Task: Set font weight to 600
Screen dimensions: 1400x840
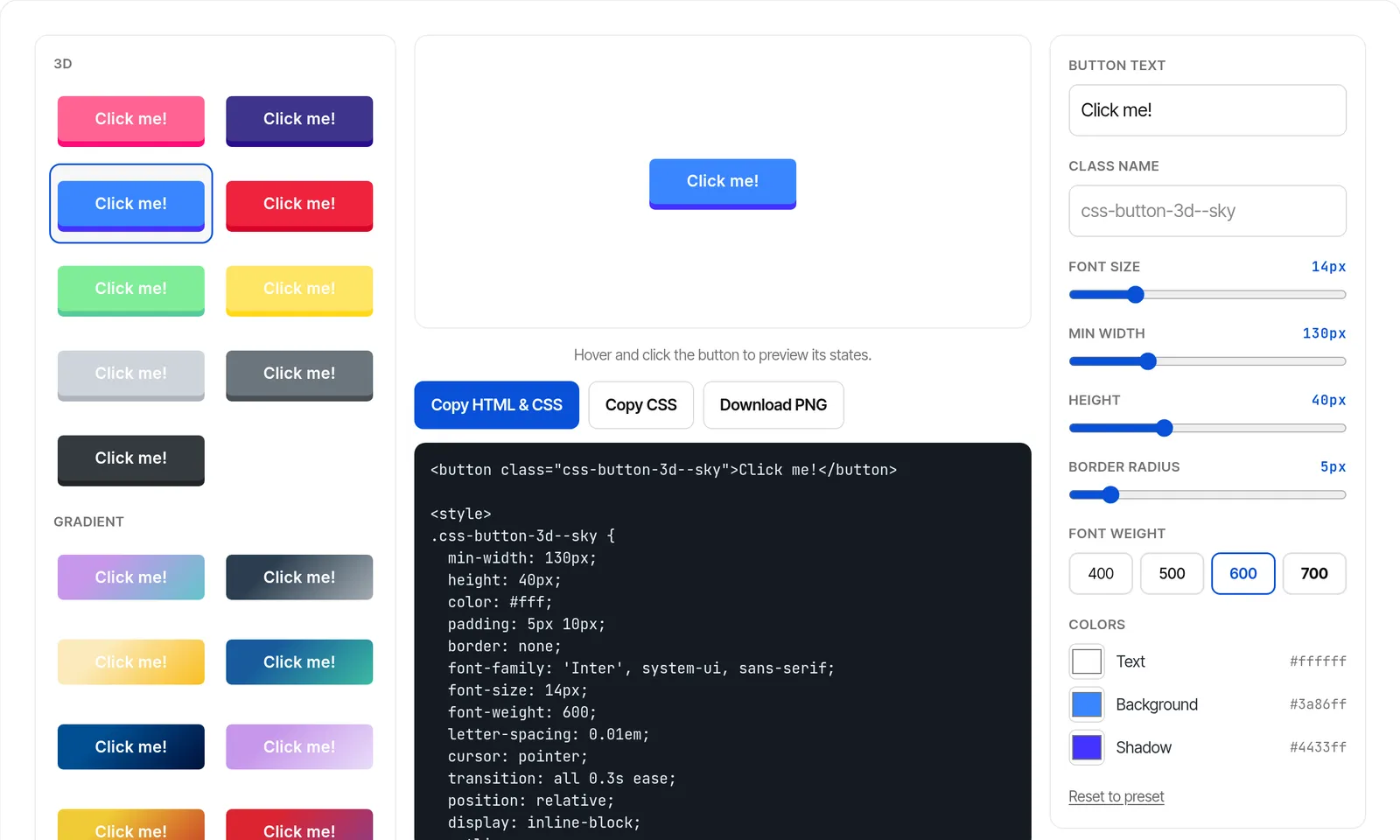Action: tap(1243, 574)
